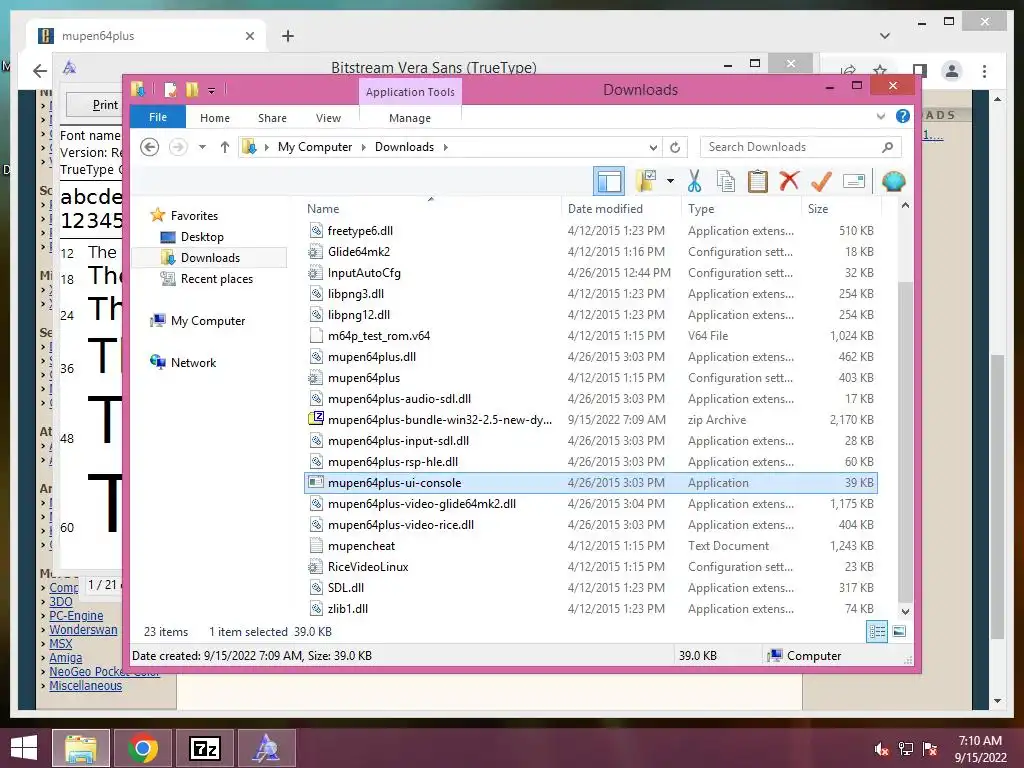Select the m64p_test_rom.v64 file

click(x=591, y=336)
